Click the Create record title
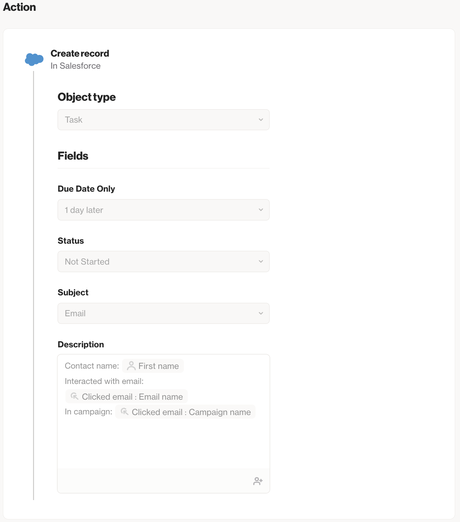The width and height of the screenshot is (460, 522). click(80, 53)
